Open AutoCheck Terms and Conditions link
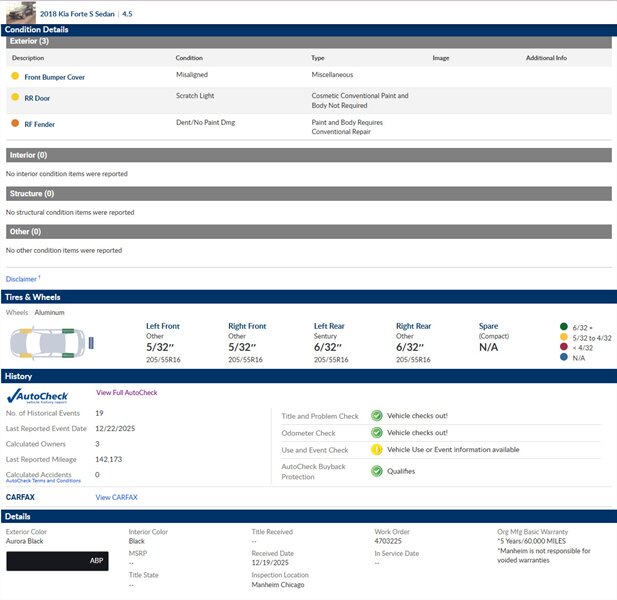Image resolution: width=617 pixels, height=600 pixels. (43, 481)
